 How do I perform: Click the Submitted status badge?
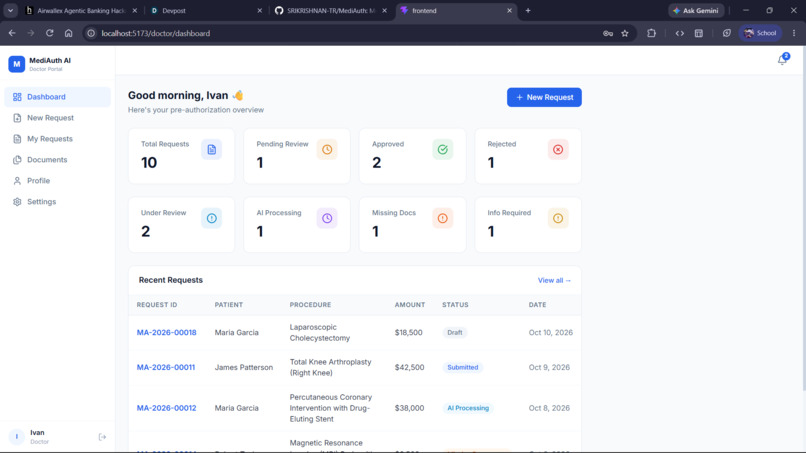click(463, 368)
